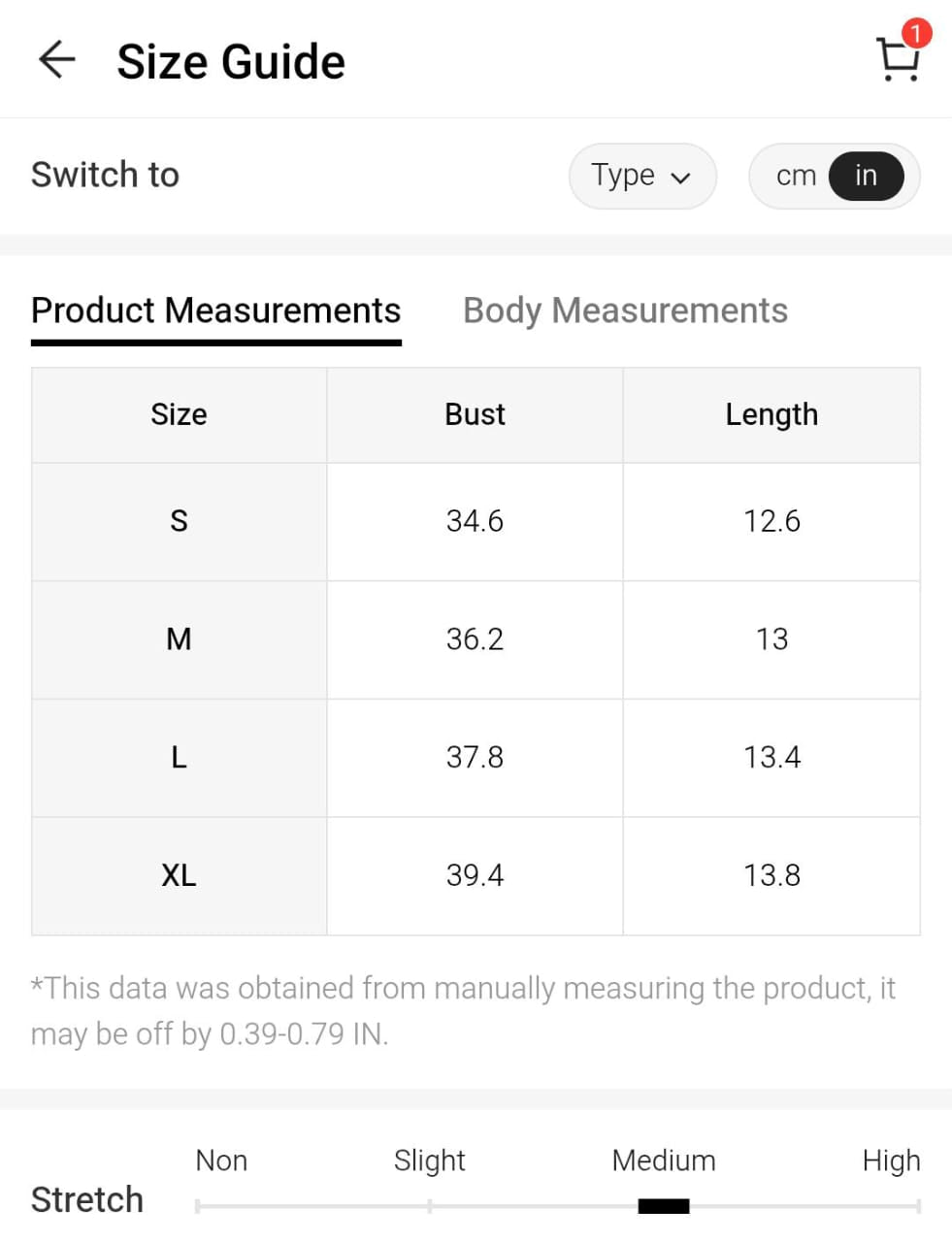
Task: Tap the Size Guide title
Action: point(231,61)
